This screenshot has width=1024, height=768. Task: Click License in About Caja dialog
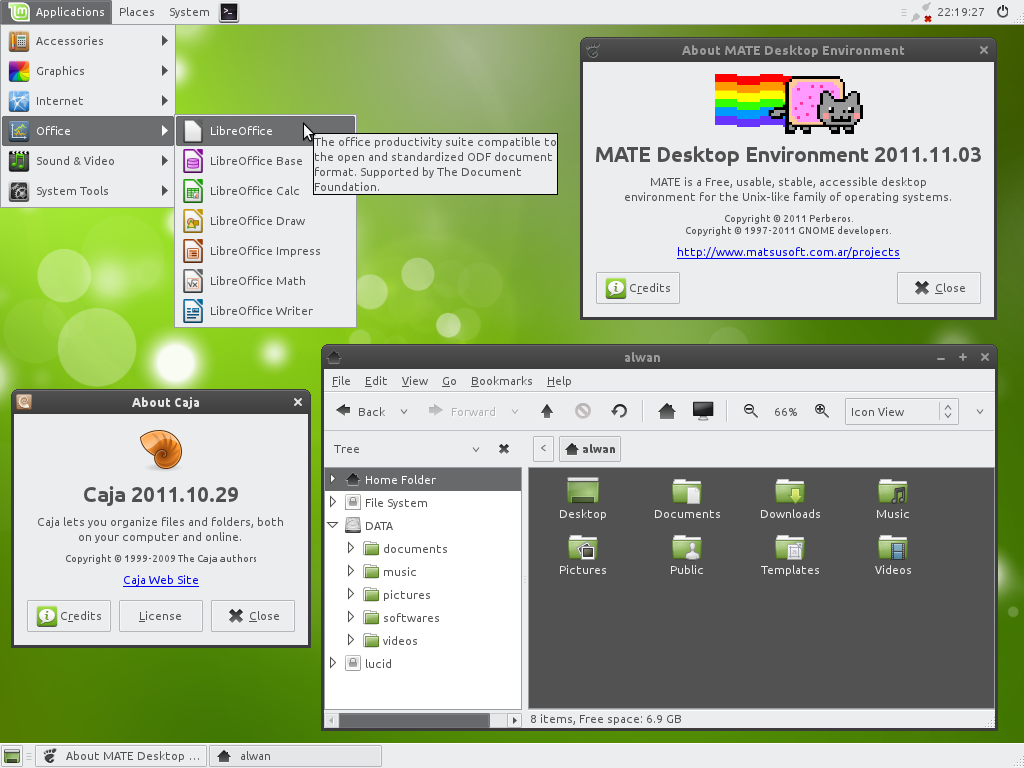click(x=161, y=616)
